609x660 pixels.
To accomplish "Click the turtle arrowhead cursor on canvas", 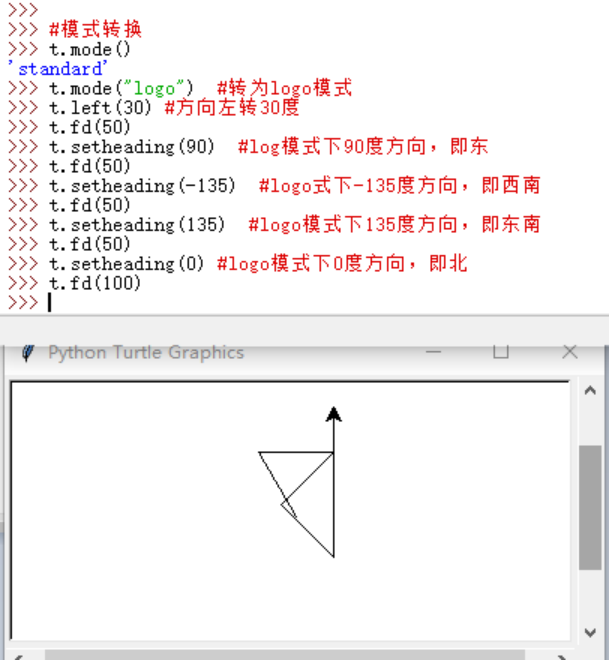I will pyautogui.click(x=334, y=414).
